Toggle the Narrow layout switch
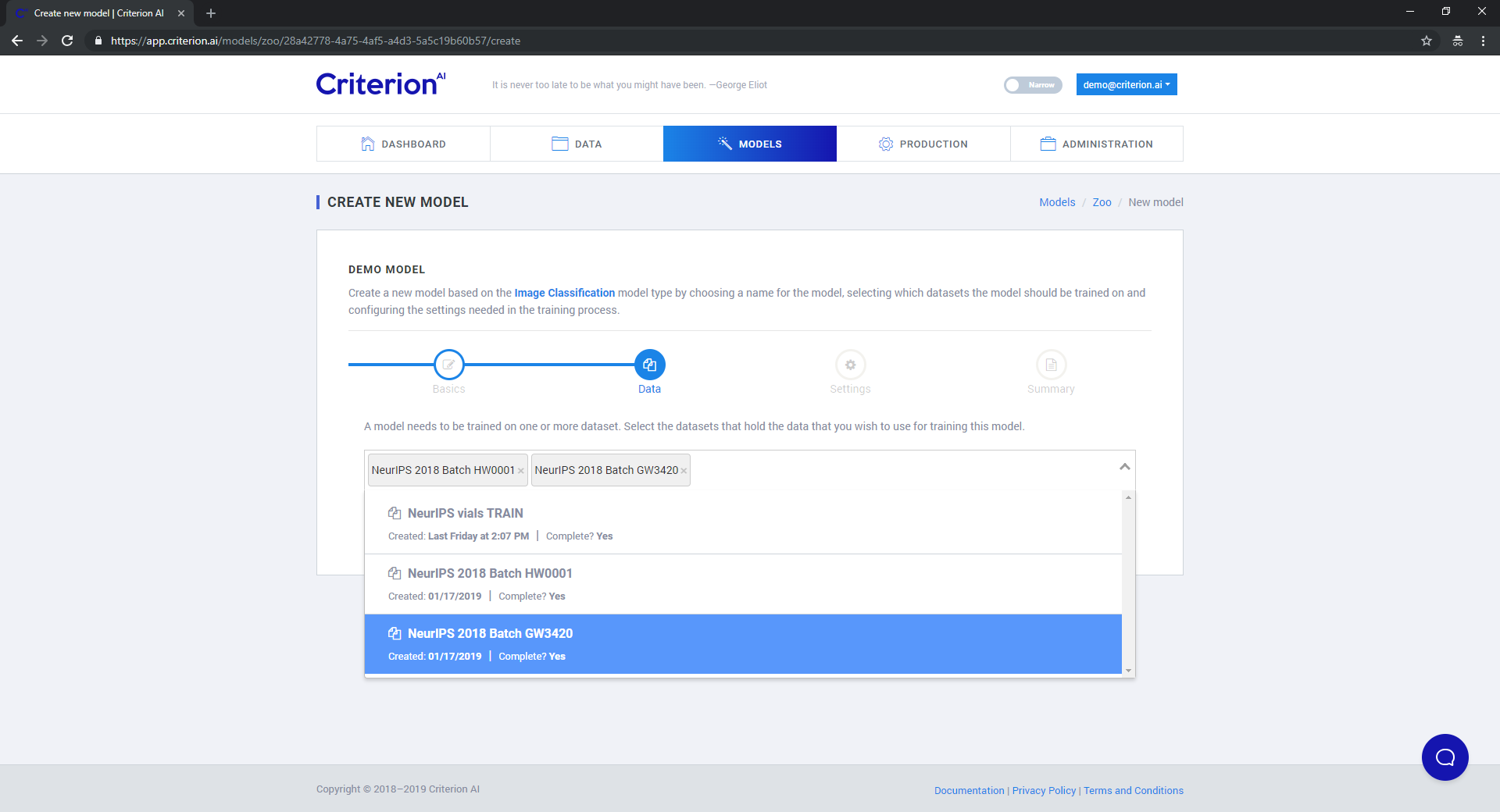Screen dimensions: 1500x812 point(1032,85)
